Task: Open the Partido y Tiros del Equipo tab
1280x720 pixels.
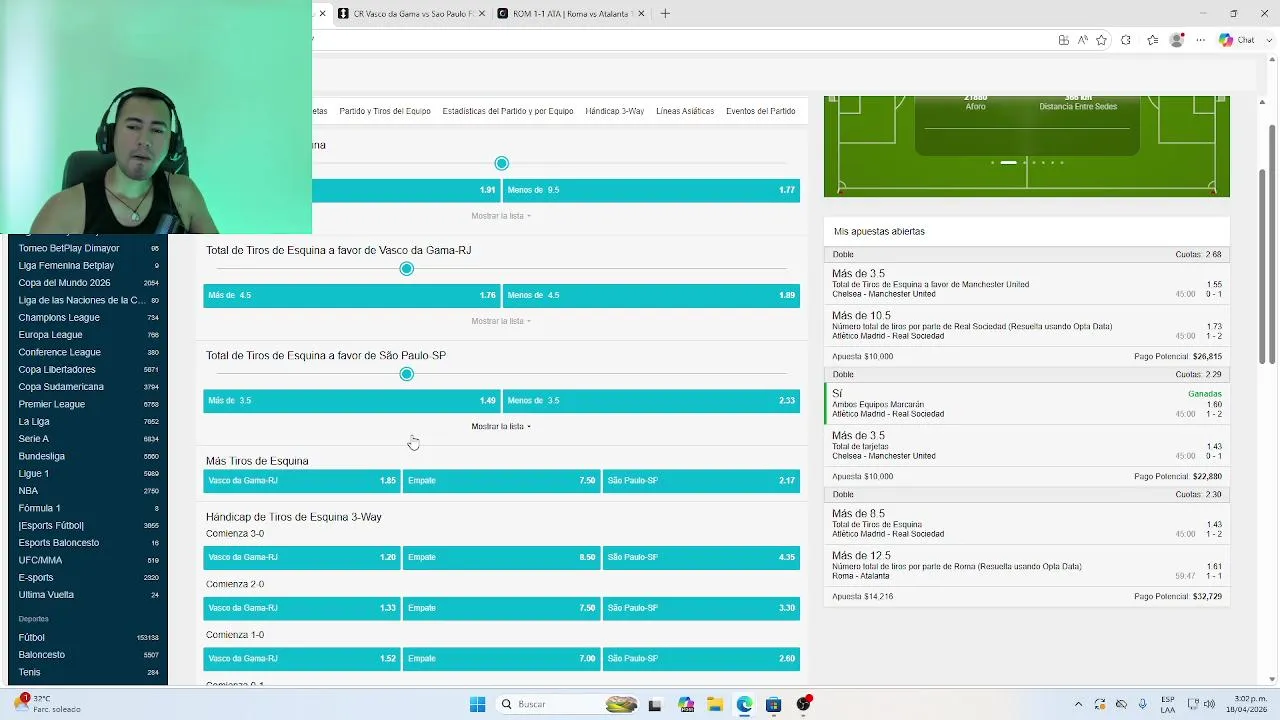Action: tap(385, 111)
